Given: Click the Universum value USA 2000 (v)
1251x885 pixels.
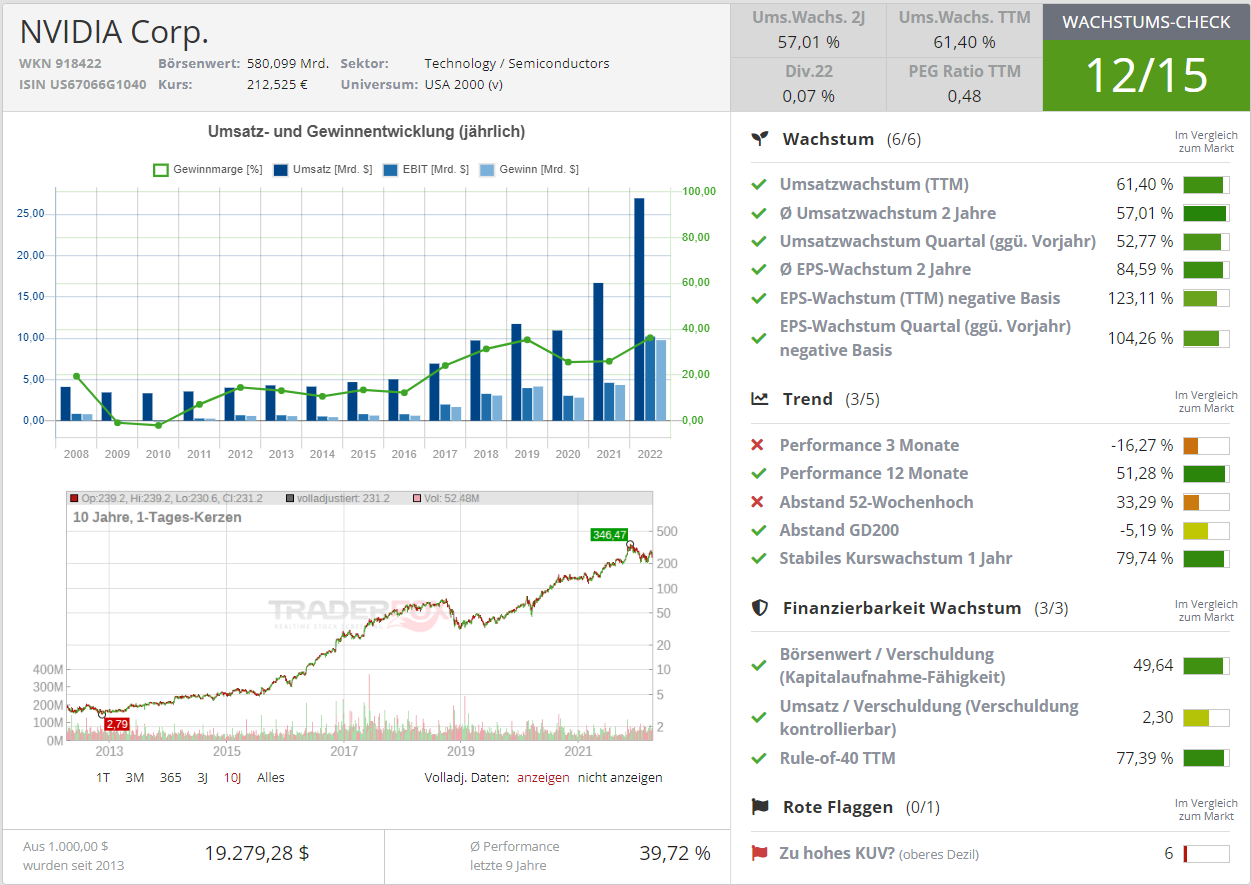Looking at the screenshot, I should (464, 84).
